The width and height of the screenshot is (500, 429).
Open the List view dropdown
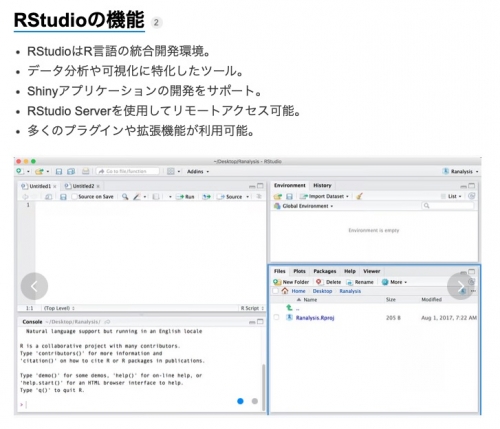click(451, 196)
